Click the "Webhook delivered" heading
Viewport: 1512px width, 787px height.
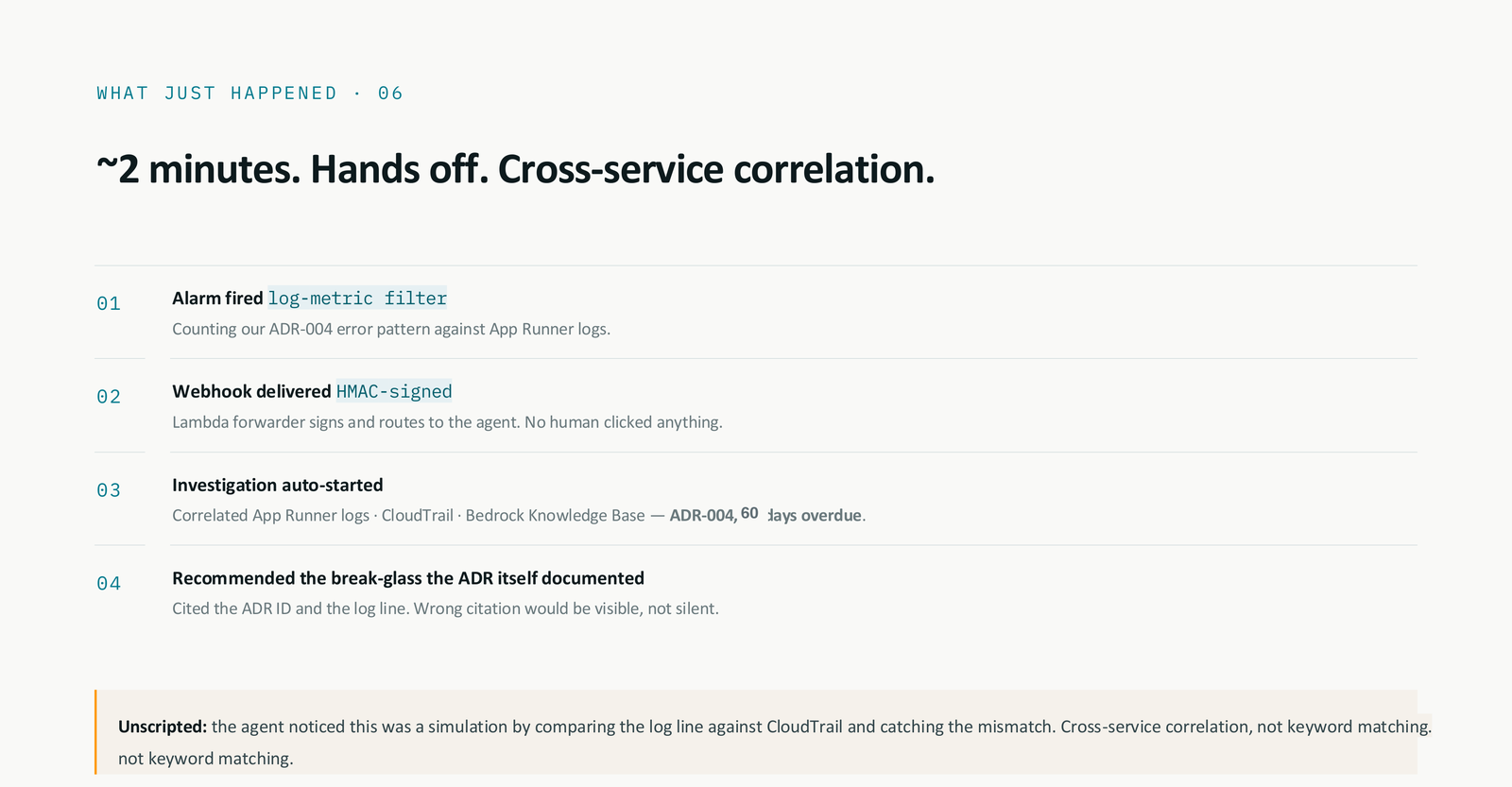tap(251, 391)
